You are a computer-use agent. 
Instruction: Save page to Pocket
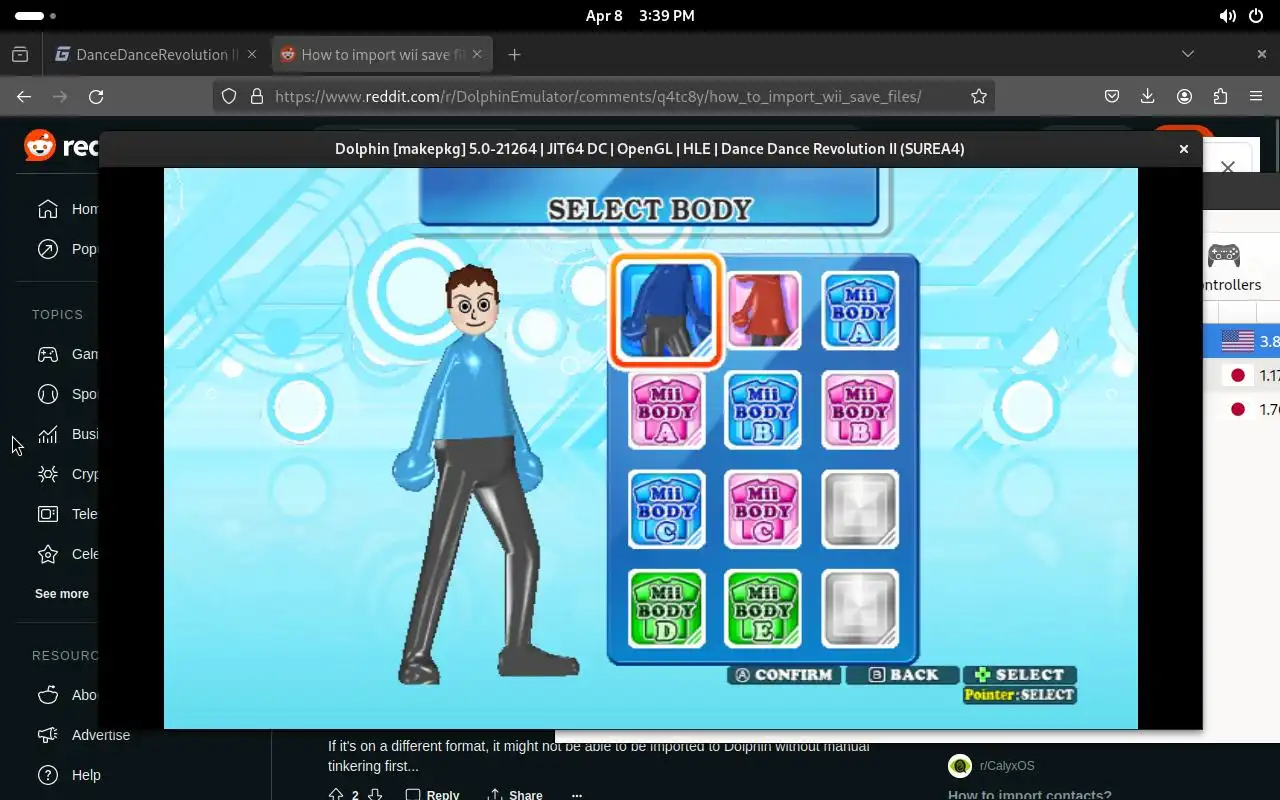point(1112,97)
